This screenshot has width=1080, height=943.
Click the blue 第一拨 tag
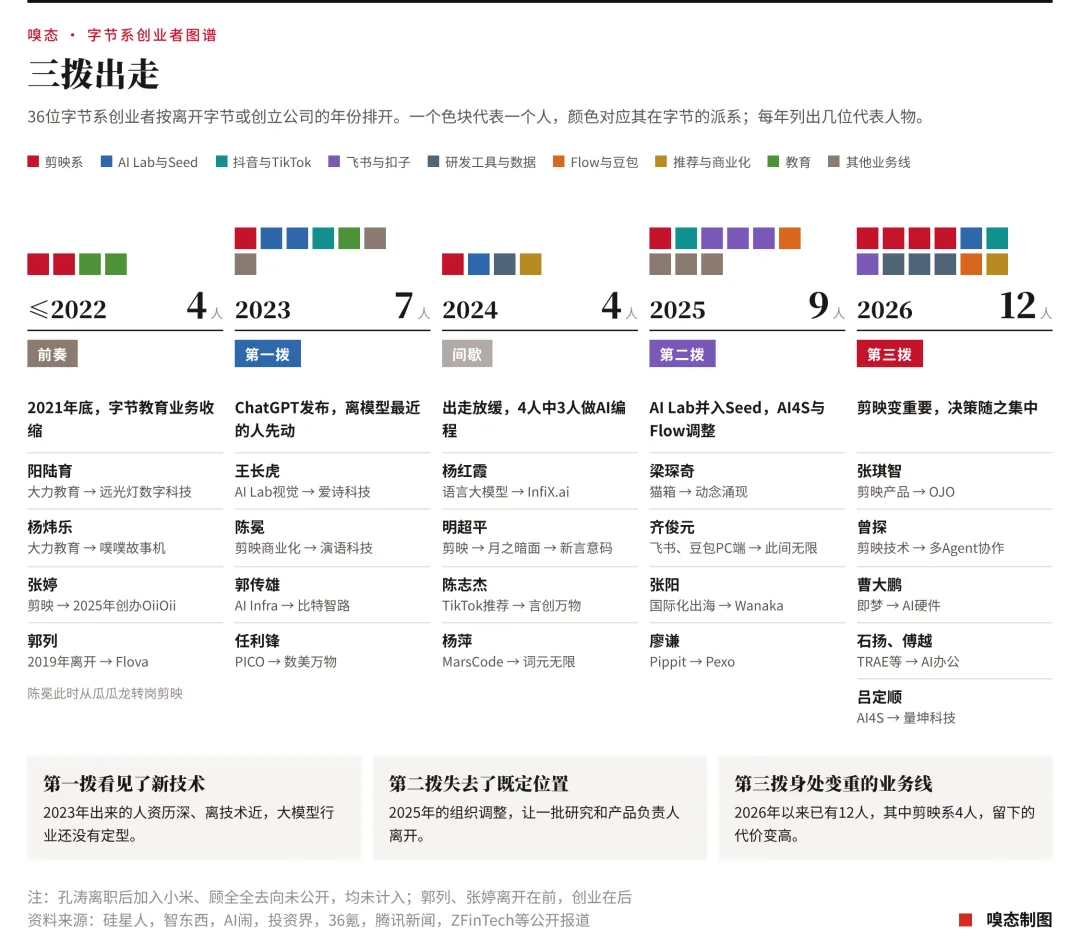click(267, 354)
